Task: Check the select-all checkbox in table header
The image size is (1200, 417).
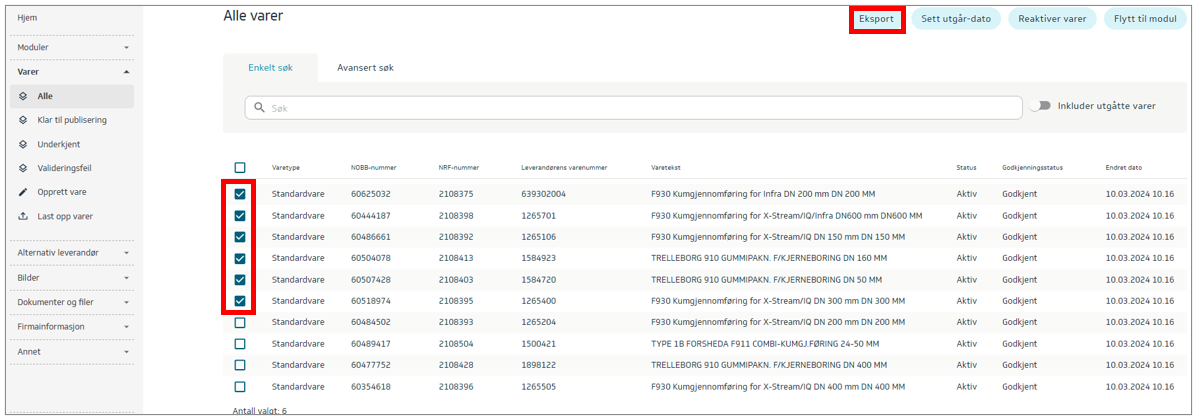Action: click(240, 168)
